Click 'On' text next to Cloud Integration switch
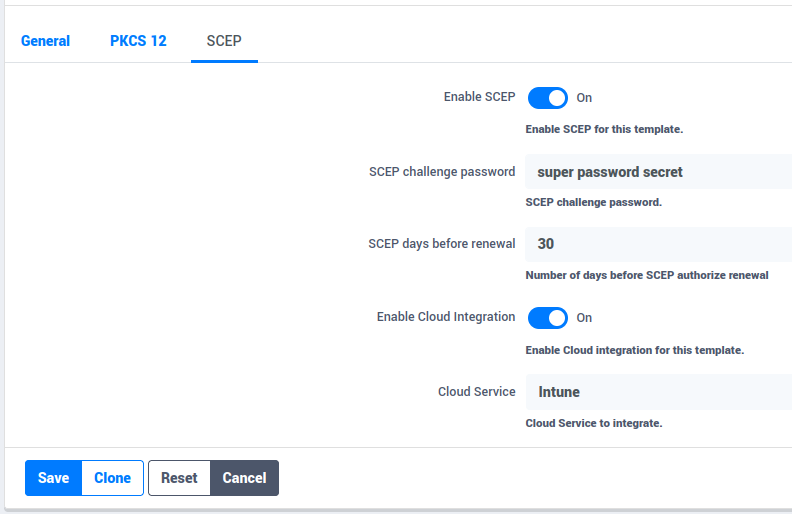The image size is (792, 514). [584, 318]
